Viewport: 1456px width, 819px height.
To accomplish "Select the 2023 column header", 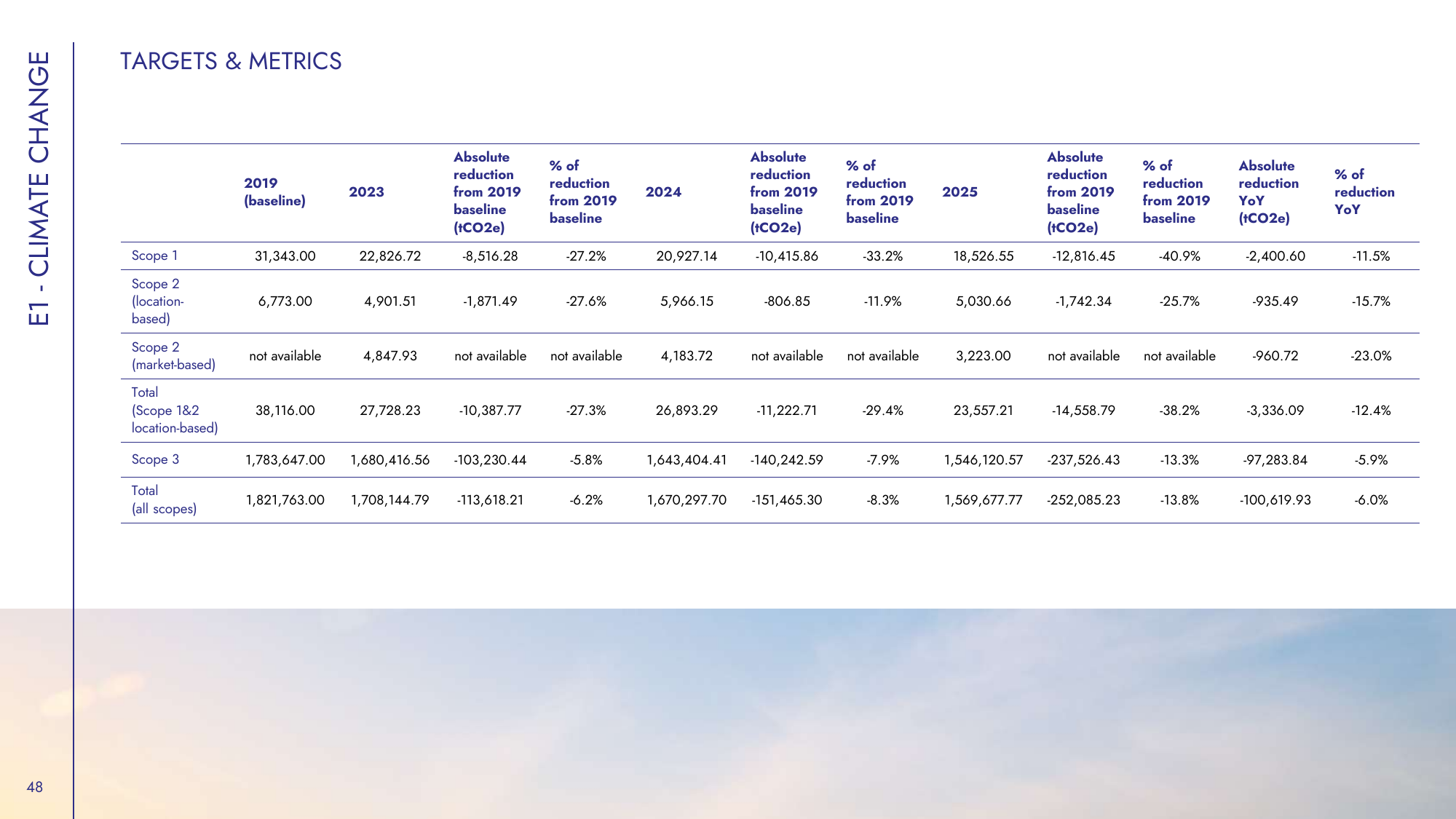I will click(366, 192).
